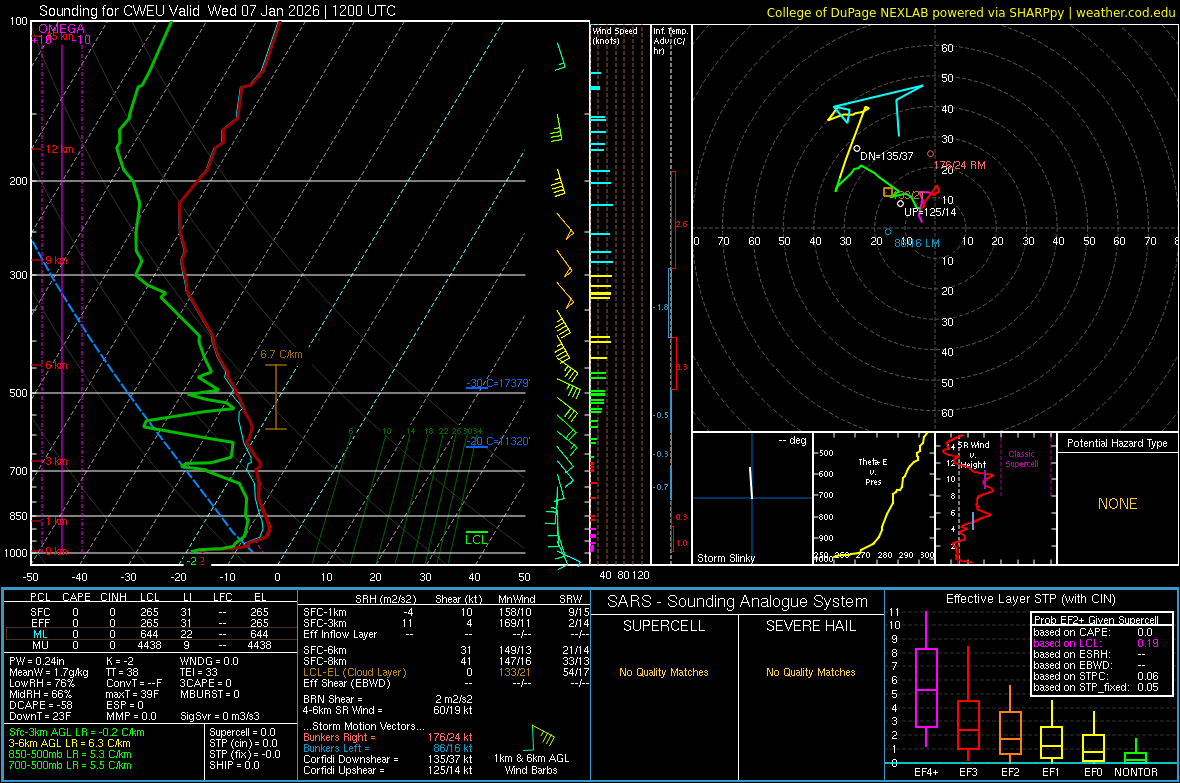This screenshot has height=783, width=1180.
Task: Click the red 12 km height marker
Action: [x=59, y=149]
